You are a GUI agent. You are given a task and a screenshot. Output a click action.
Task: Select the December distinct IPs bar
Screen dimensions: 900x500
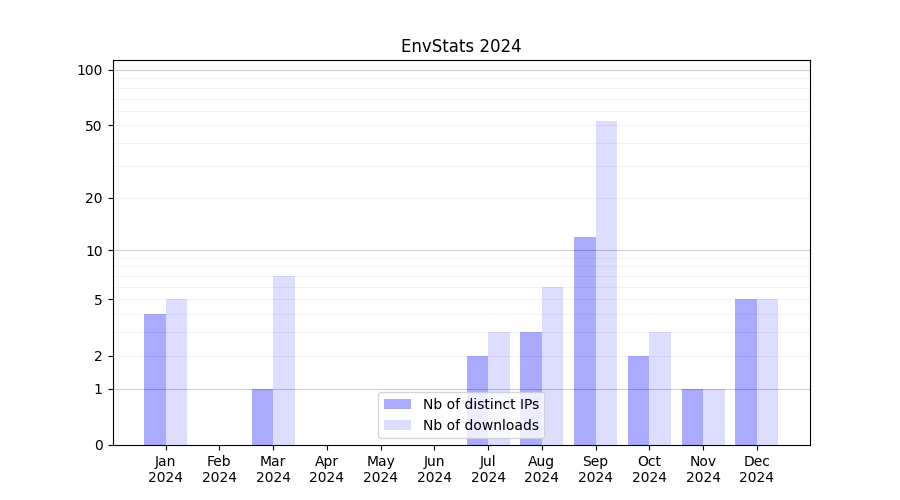[x=746, y=372]
